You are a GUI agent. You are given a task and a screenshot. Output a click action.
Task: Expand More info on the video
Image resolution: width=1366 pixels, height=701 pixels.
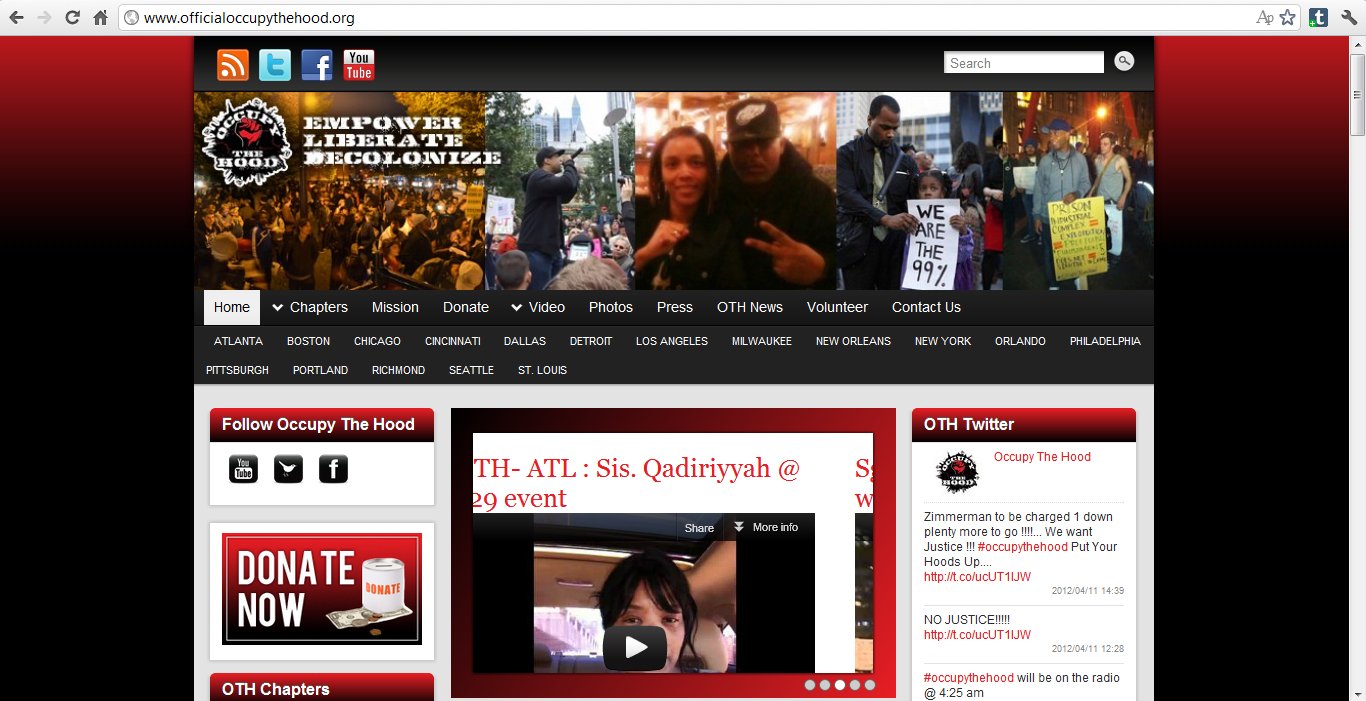pyautogui.click(x=766, y=527)
